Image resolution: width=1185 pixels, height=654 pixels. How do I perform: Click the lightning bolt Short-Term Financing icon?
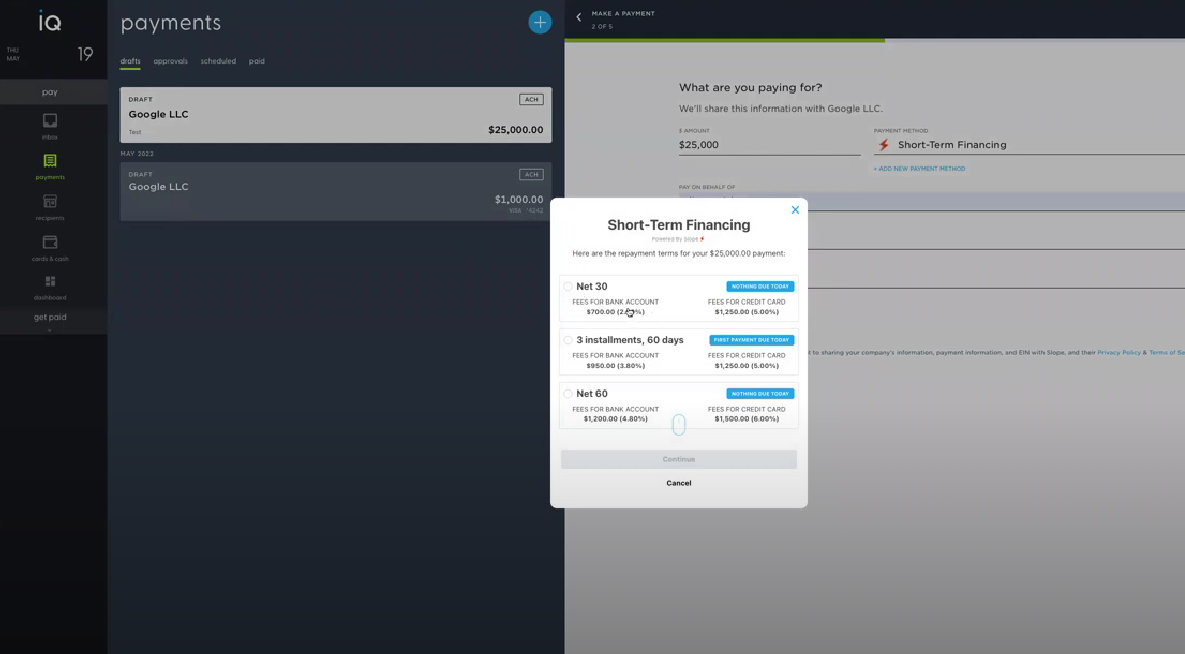[x=883, y=144]
